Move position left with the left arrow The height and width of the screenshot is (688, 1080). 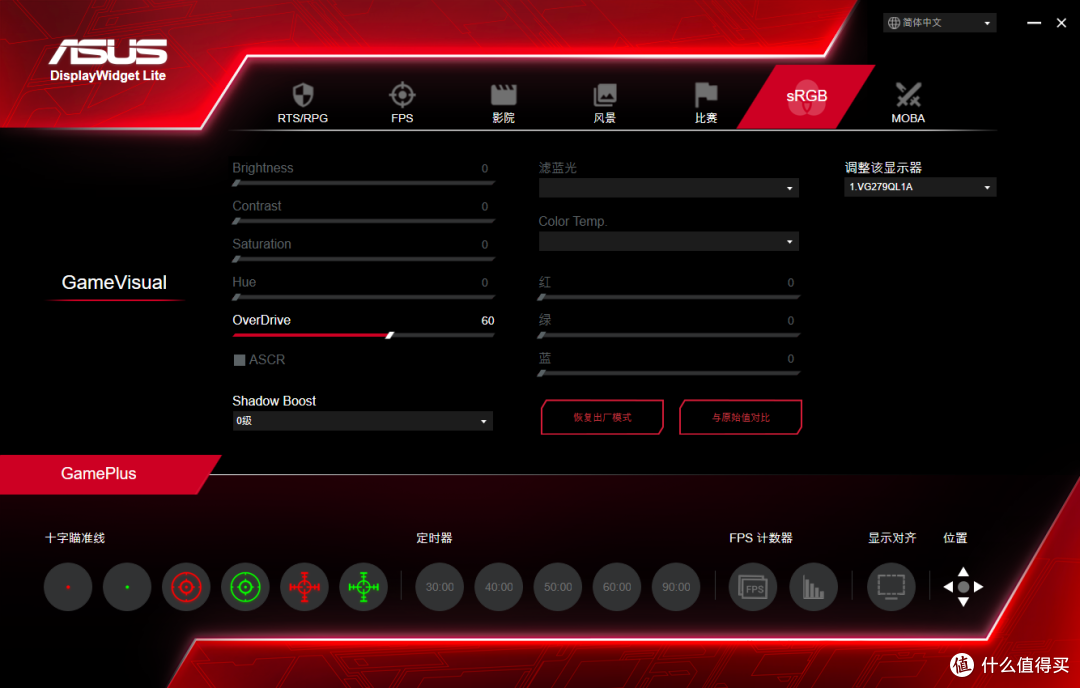pos(948,587)
